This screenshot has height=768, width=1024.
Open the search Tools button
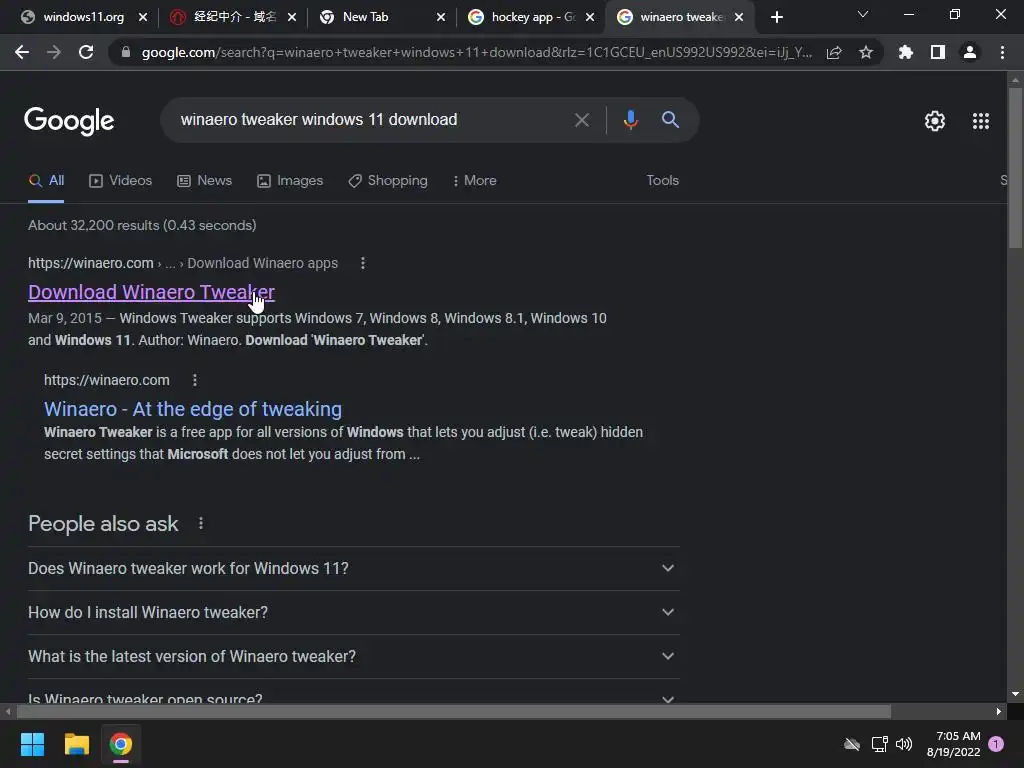click(662, 181)
